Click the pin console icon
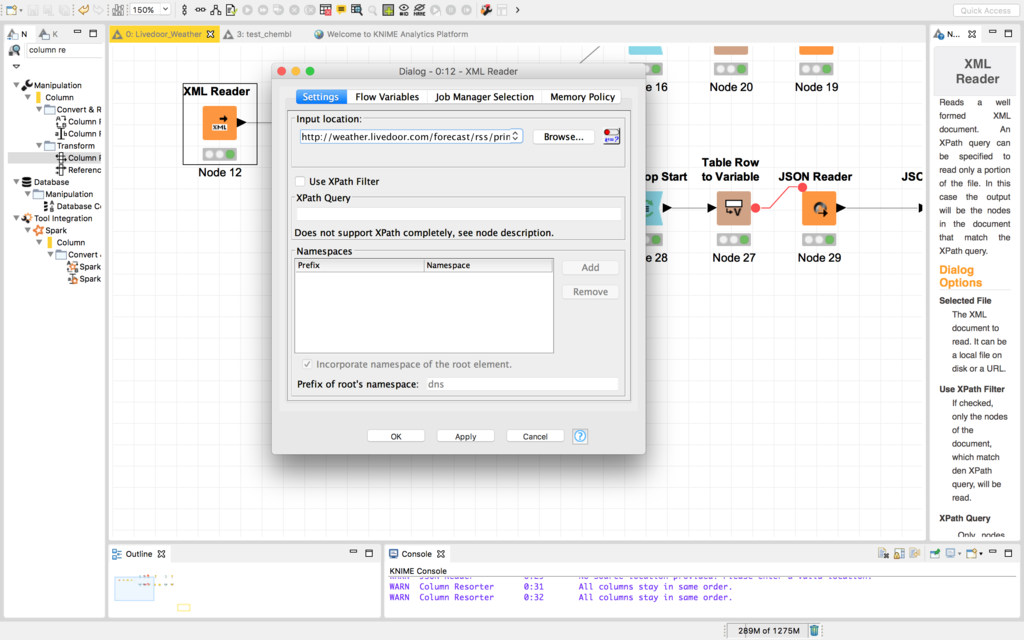The image size is (1024, 640). (935, 554)
